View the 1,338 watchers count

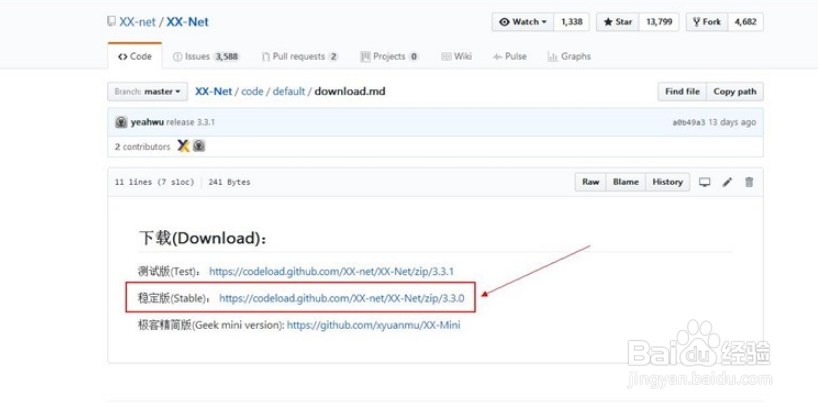coord(571,22)
